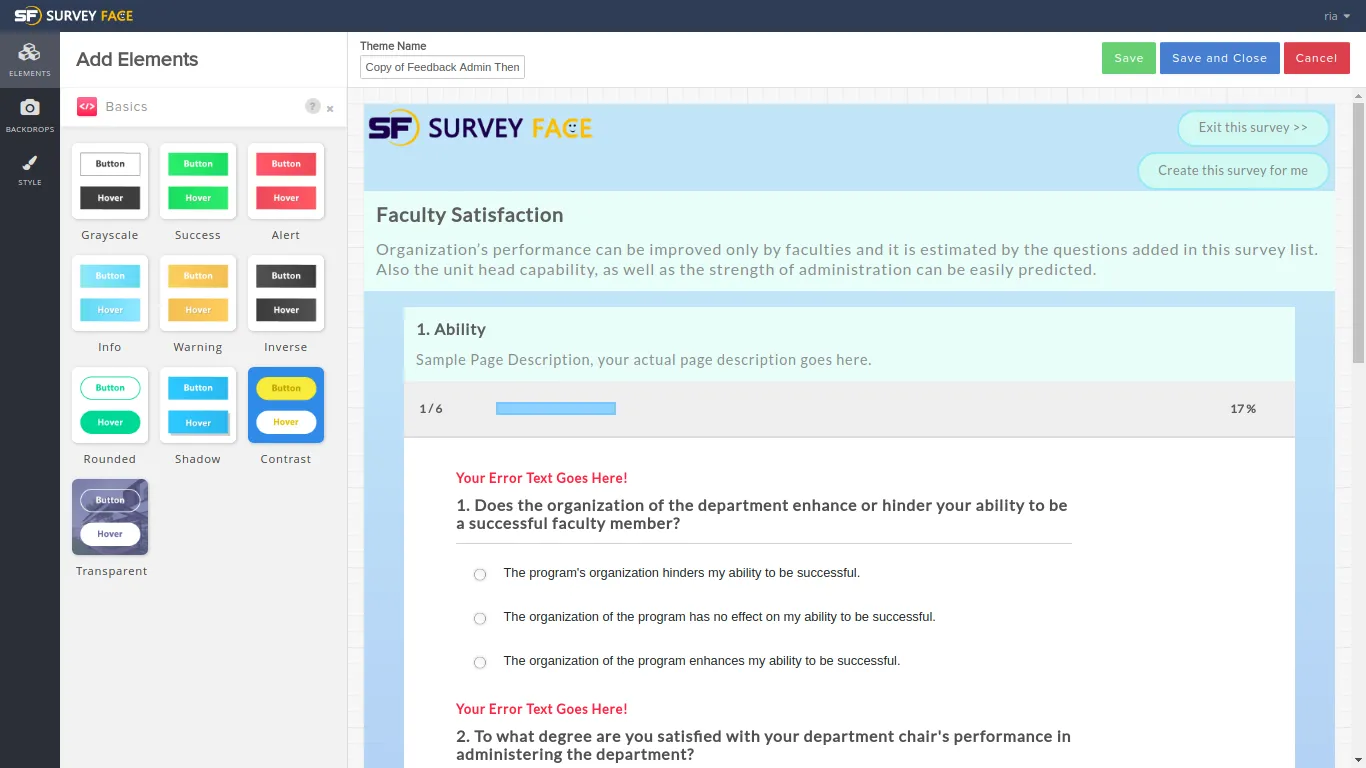Screen dimensions: 1366x768
Task: Click the Survey Face logo in header
Action: point(73,16)
